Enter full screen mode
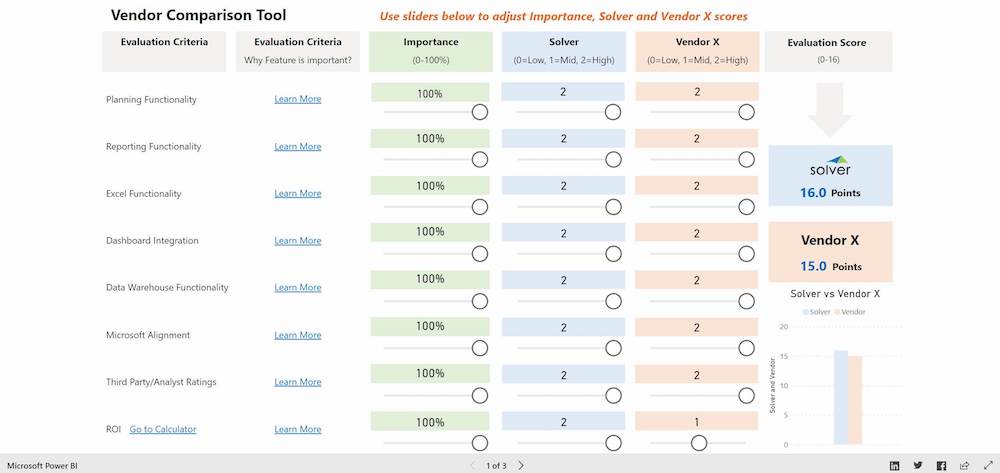 (x=986, y=465)
